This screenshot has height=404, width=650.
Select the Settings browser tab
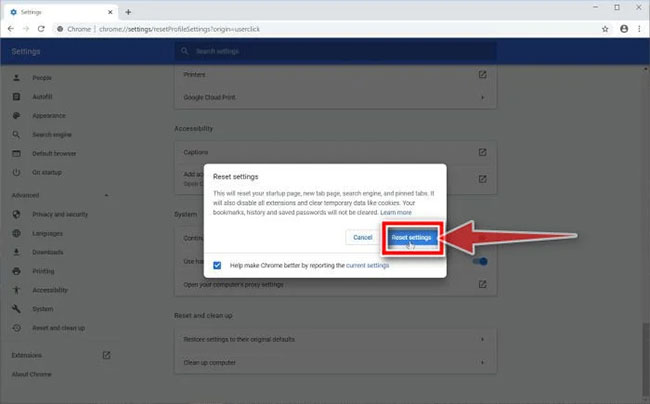pyautogui.click(x=61, y=12)
